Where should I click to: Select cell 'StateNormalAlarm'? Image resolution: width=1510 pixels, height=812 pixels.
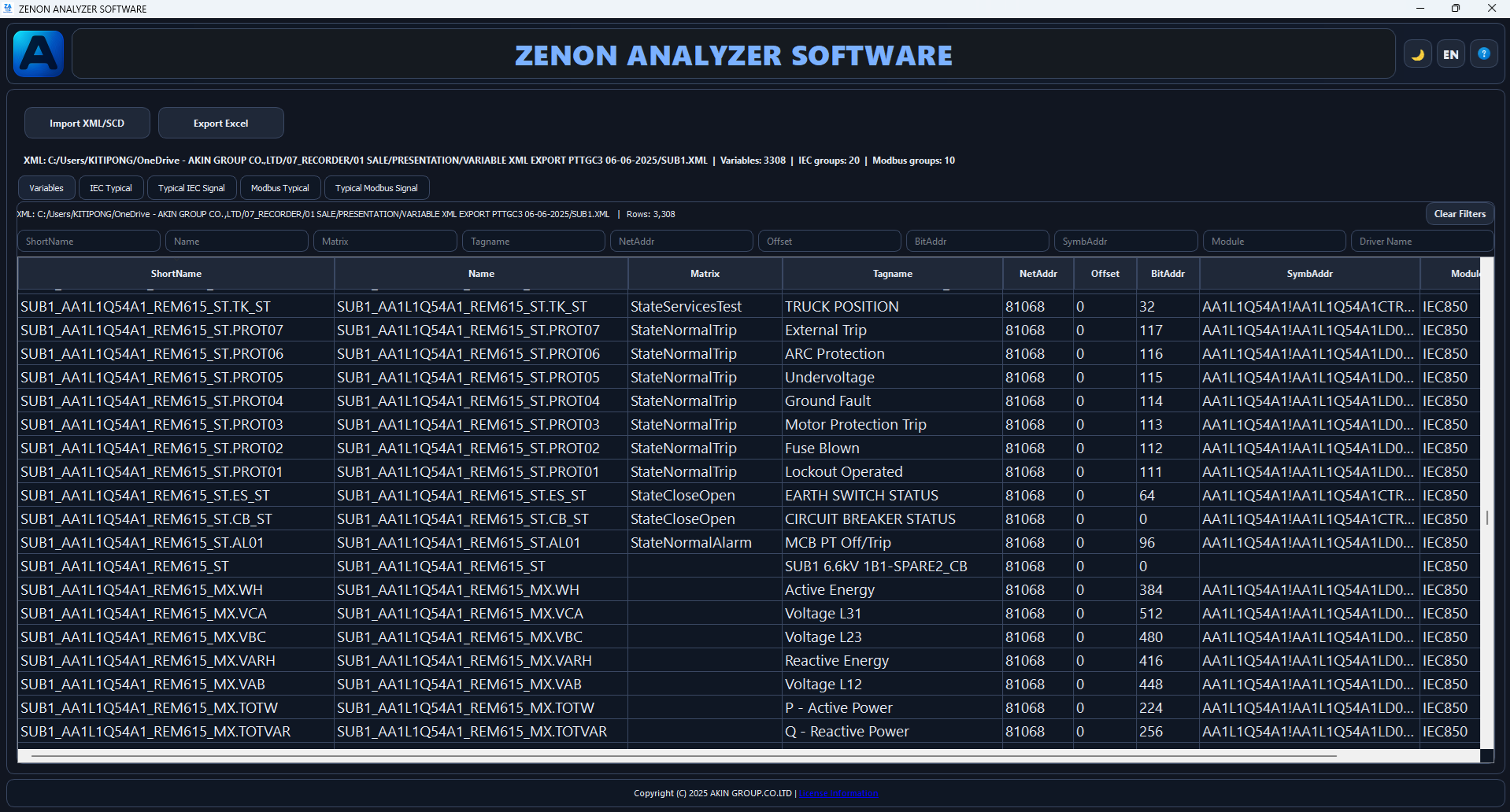(x=705, y=543)
